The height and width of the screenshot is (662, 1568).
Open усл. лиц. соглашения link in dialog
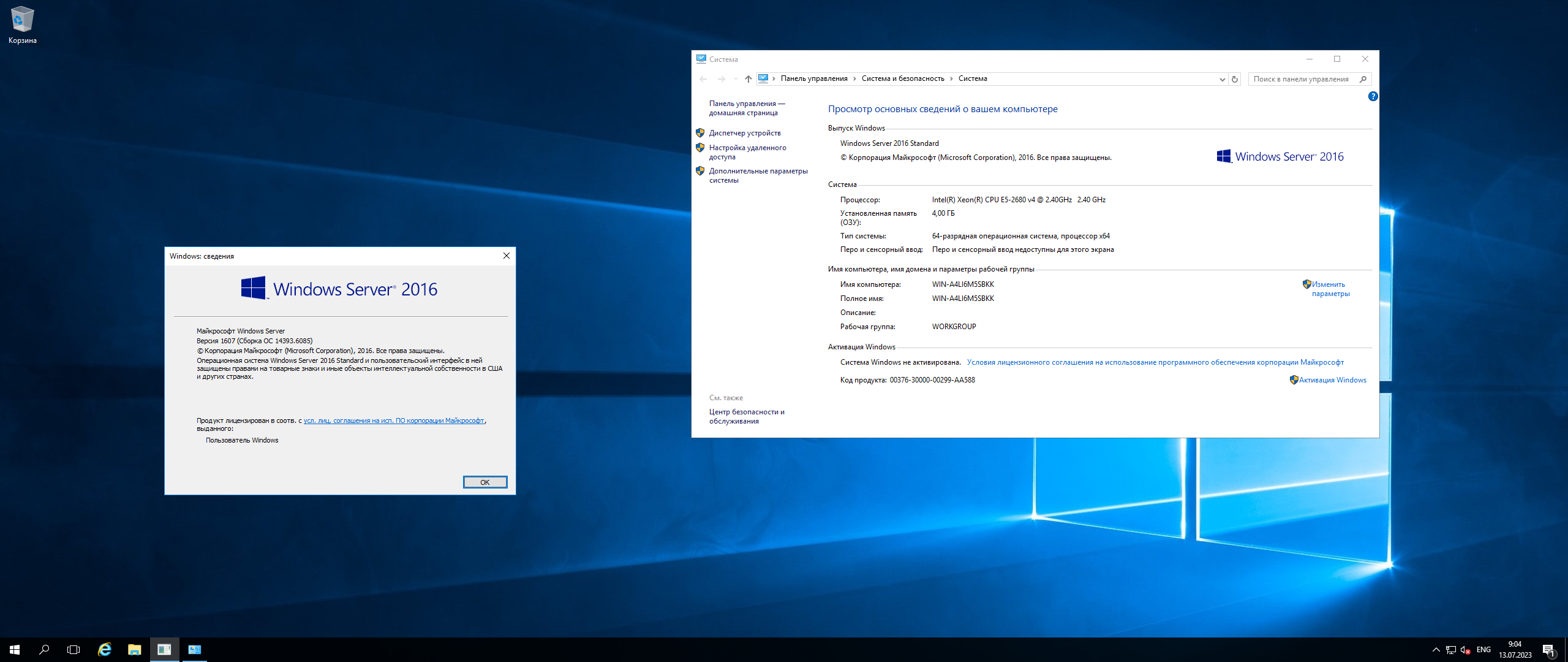click(x=394, y=420)
